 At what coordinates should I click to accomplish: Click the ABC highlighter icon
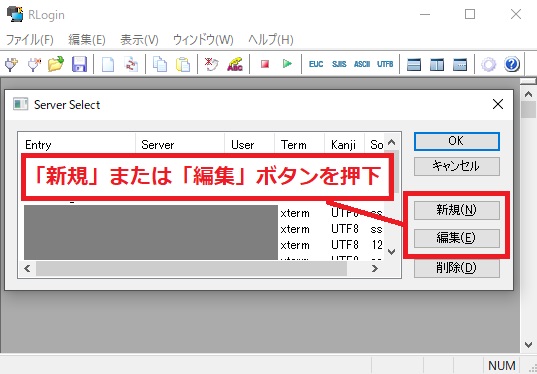point(235,64)
